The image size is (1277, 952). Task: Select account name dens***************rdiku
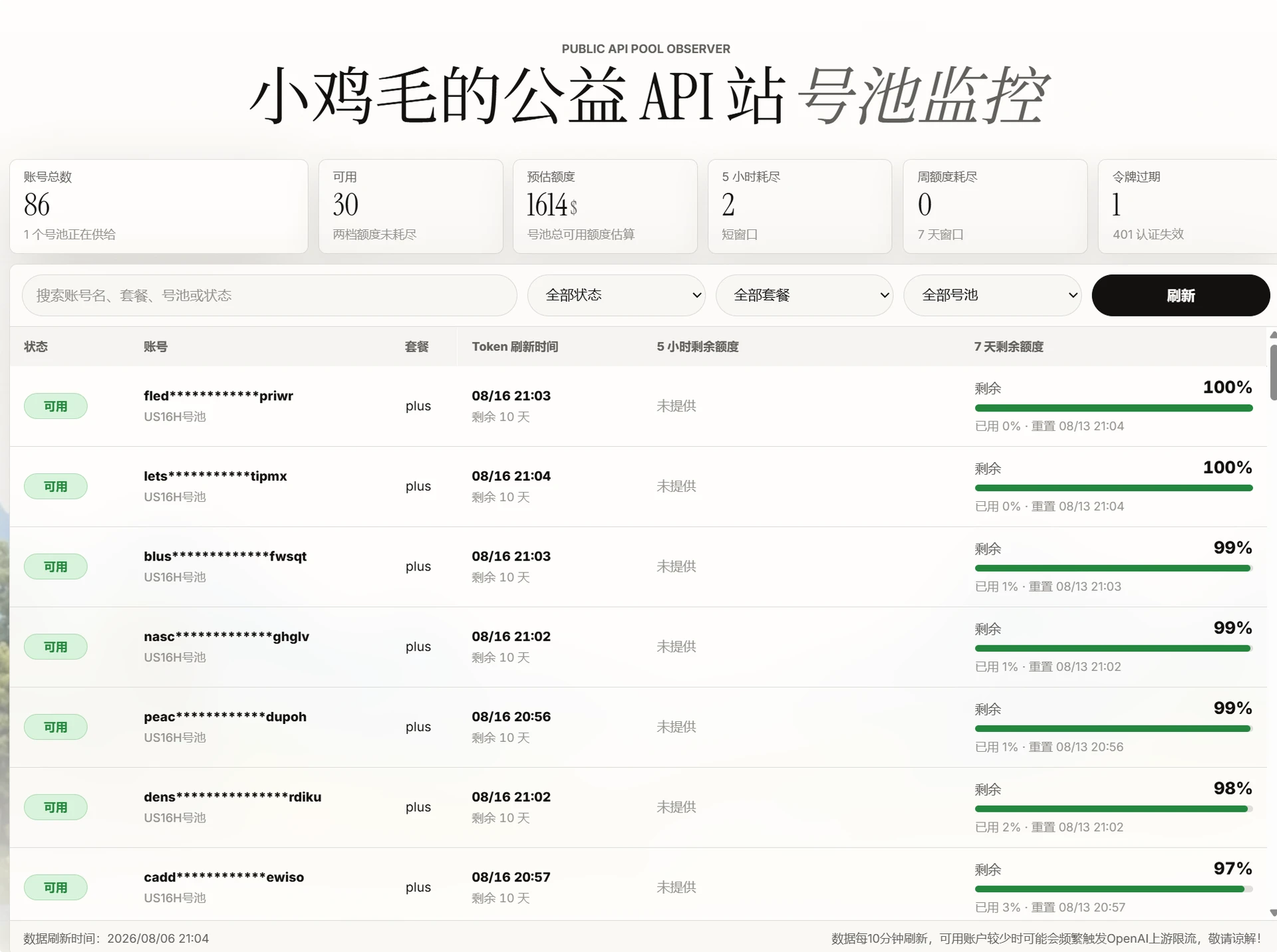pos(232,797)
